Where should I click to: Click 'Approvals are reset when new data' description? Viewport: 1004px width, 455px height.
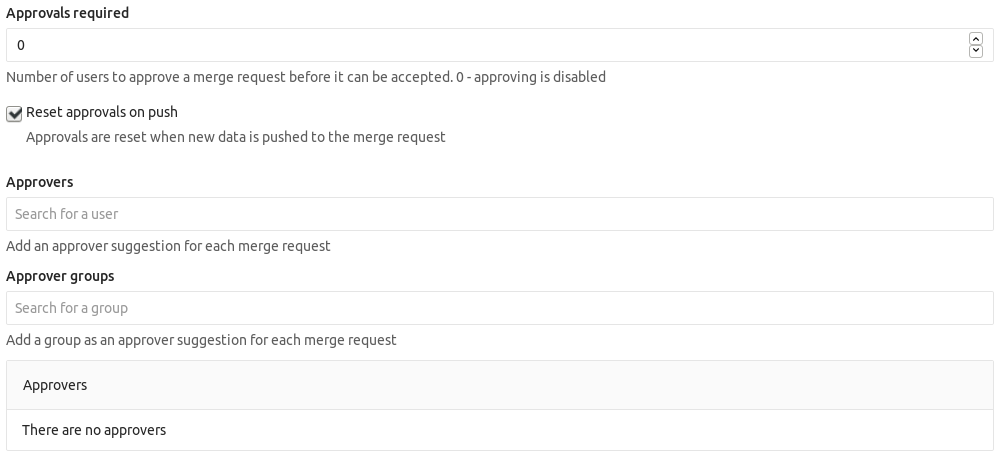[236, 137]
